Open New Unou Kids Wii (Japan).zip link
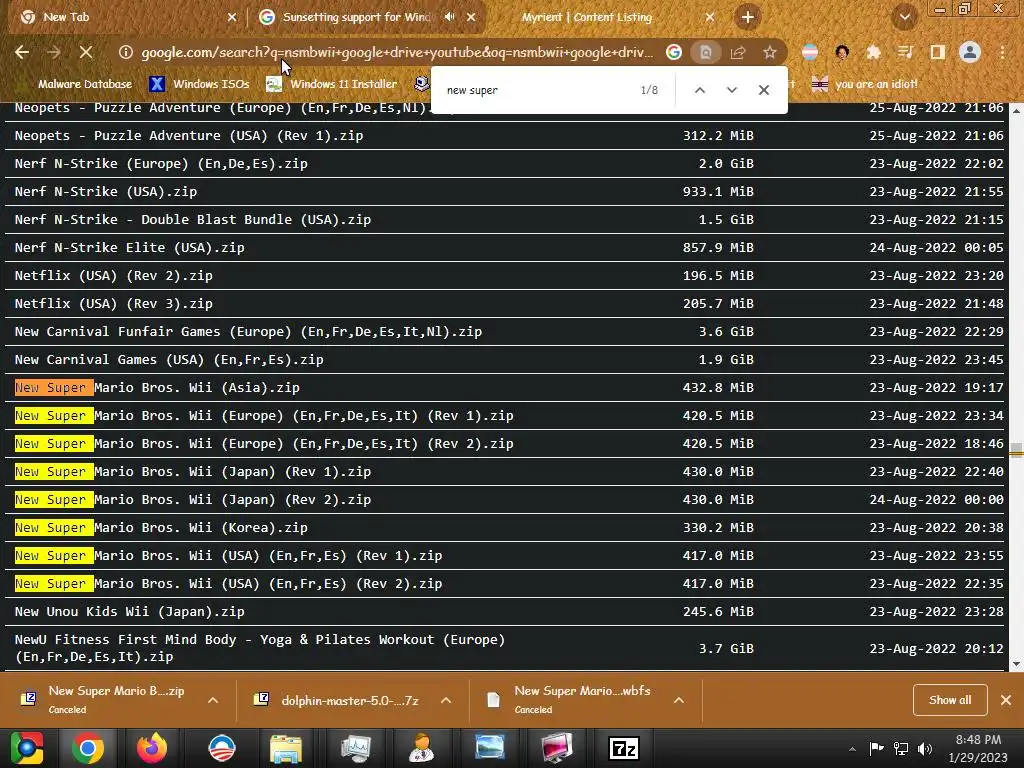This screenshot has height=768, width=1024. (129, 612)
